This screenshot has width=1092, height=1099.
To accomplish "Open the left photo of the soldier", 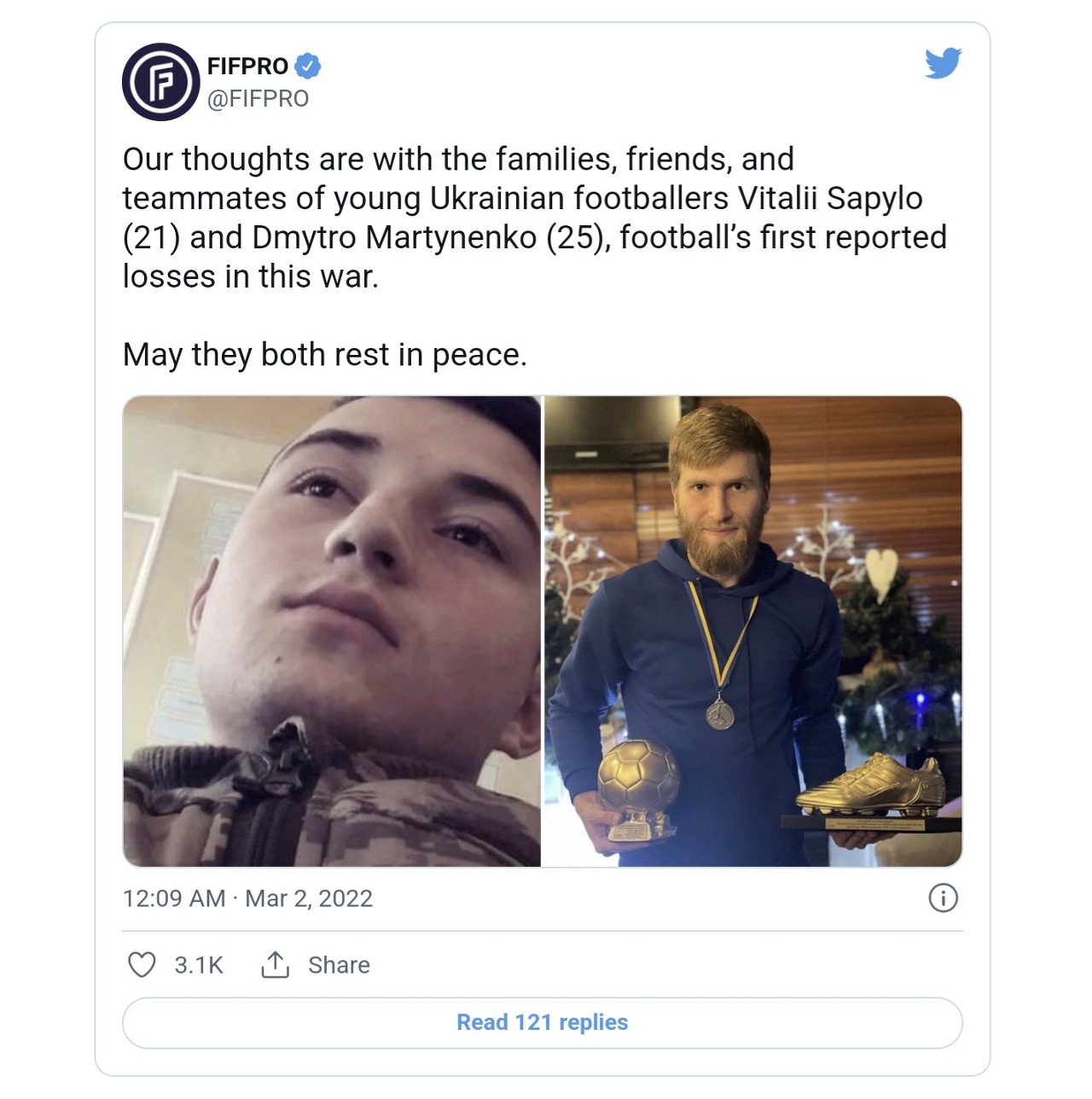I will click(332, 631).
